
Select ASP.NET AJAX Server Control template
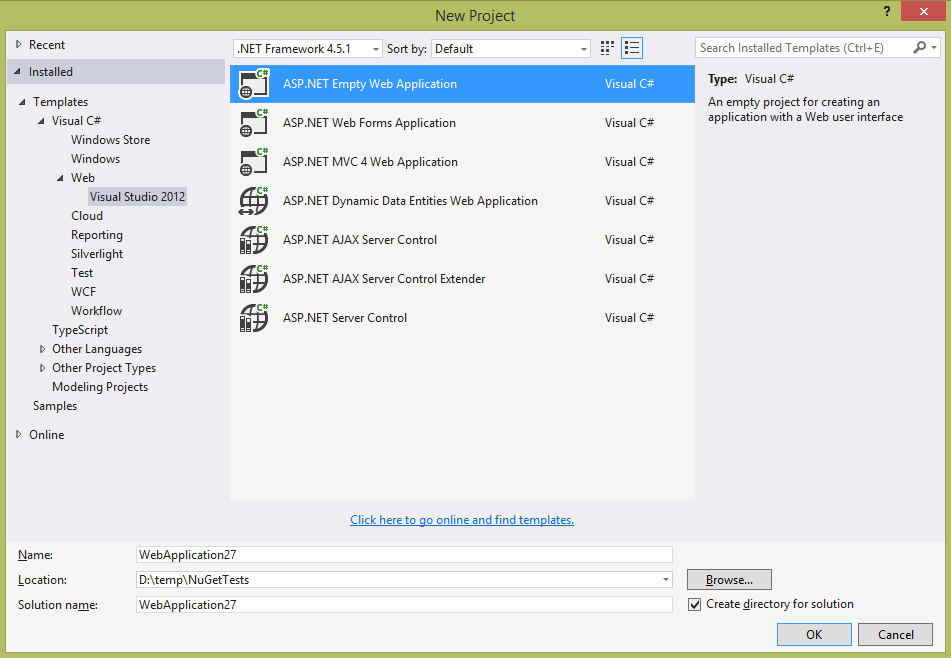pyautogui.click(x=462, y=240)
